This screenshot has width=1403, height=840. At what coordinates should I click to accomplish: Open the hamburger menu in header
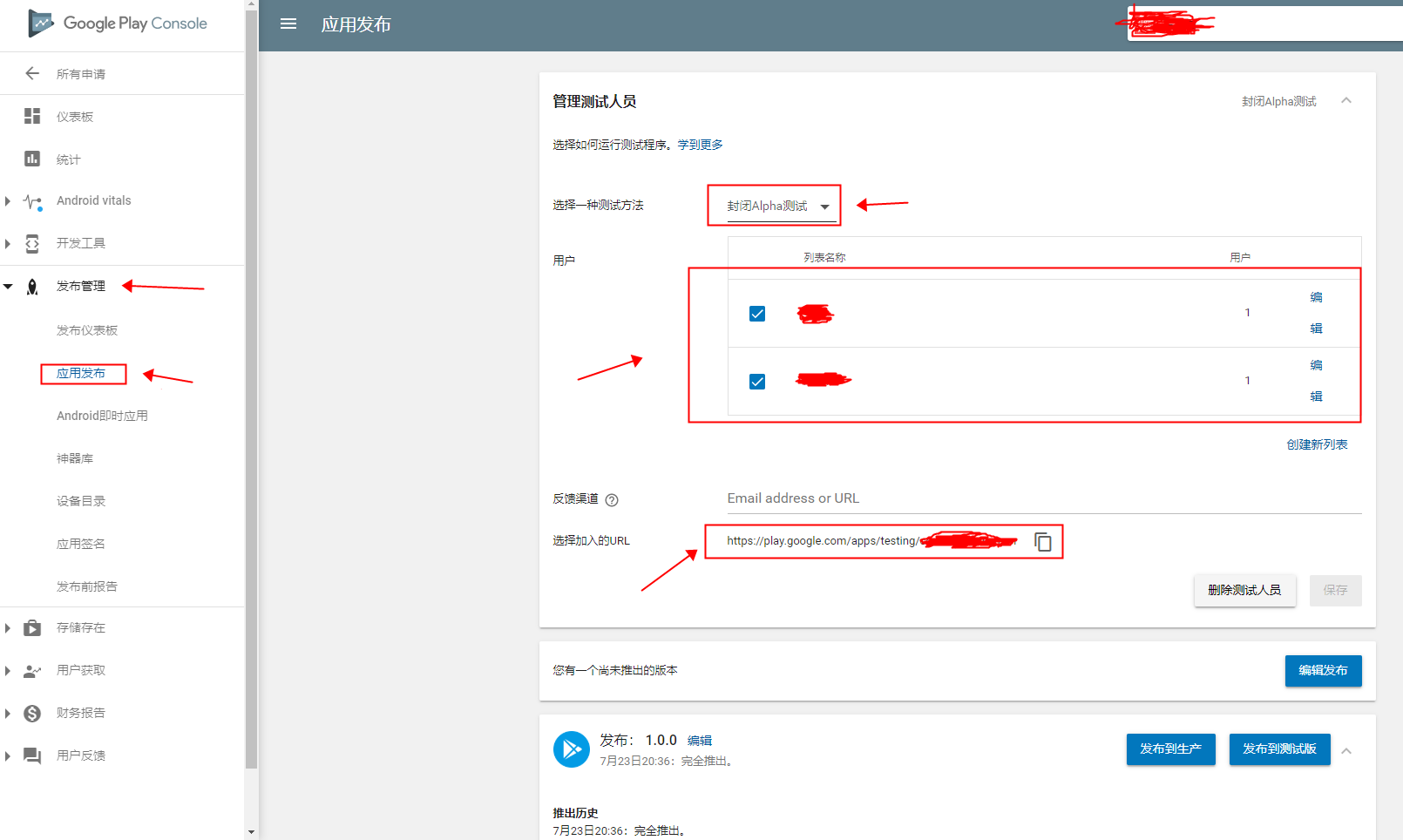click(x=288, y=24)
